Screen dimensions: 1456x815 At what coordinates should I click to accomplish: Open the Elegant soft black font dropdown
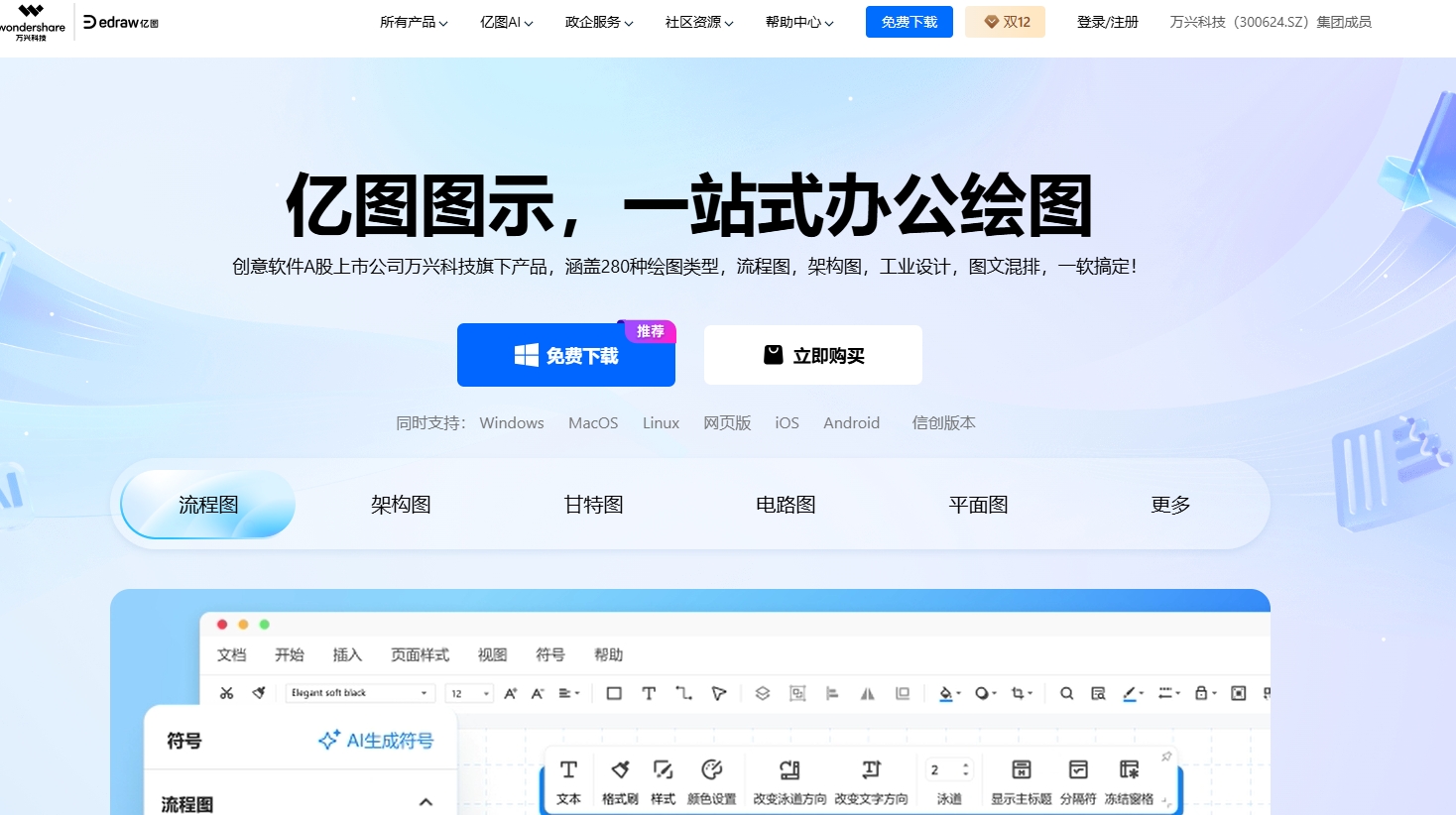tap(360, 693)
